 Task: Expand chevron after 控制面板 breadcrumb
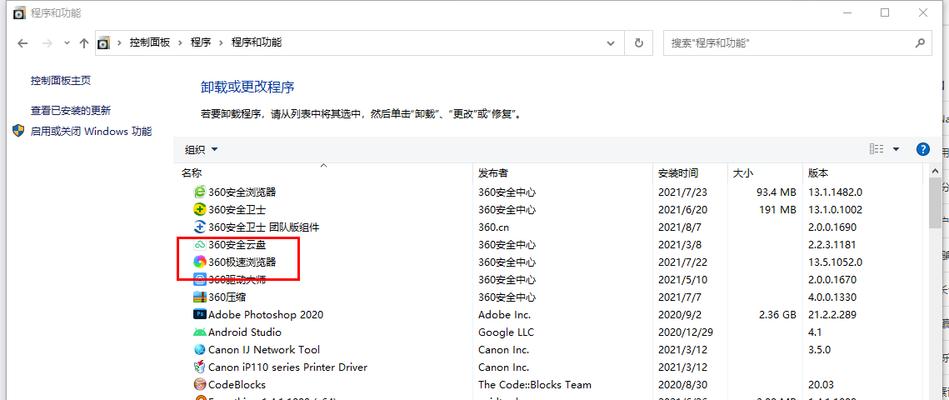[x=180, y=42]
